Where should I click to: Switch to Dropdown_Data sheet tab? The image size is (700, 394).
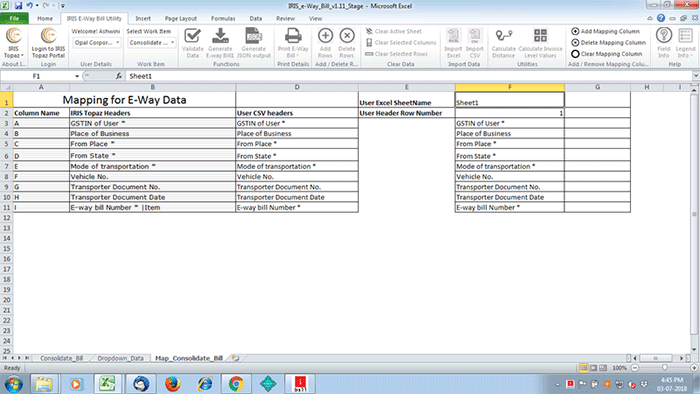(121, 358)
